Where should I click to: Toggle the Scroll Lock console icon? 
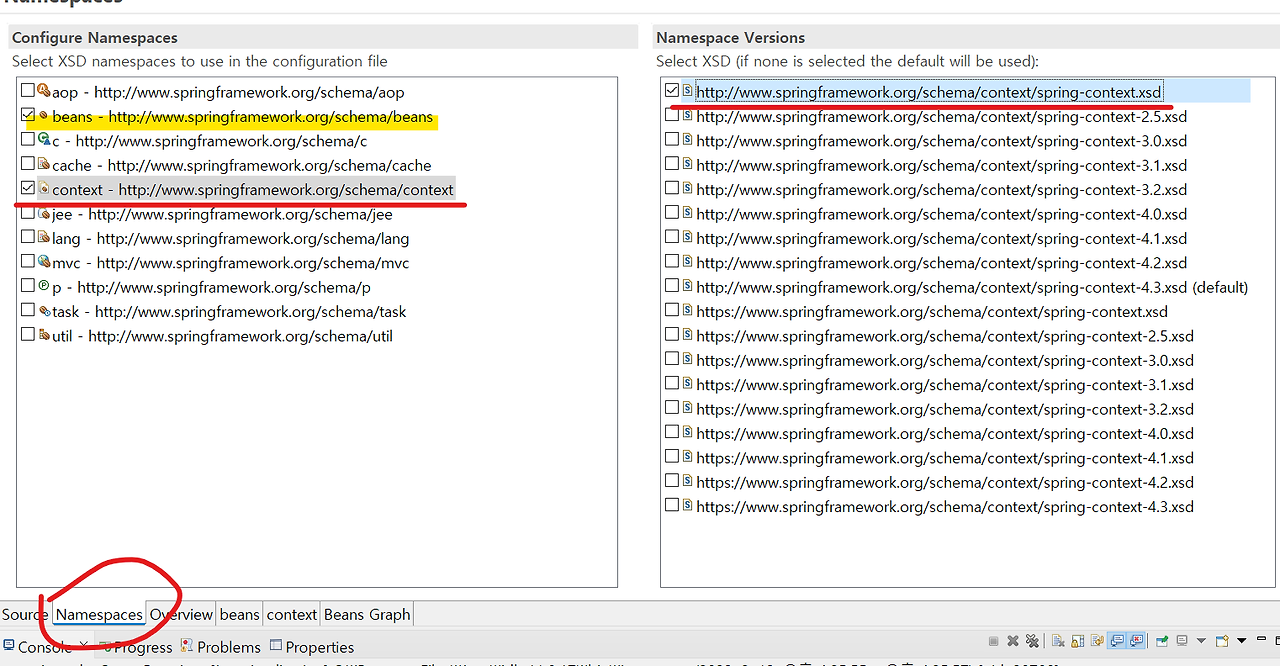1078,641
